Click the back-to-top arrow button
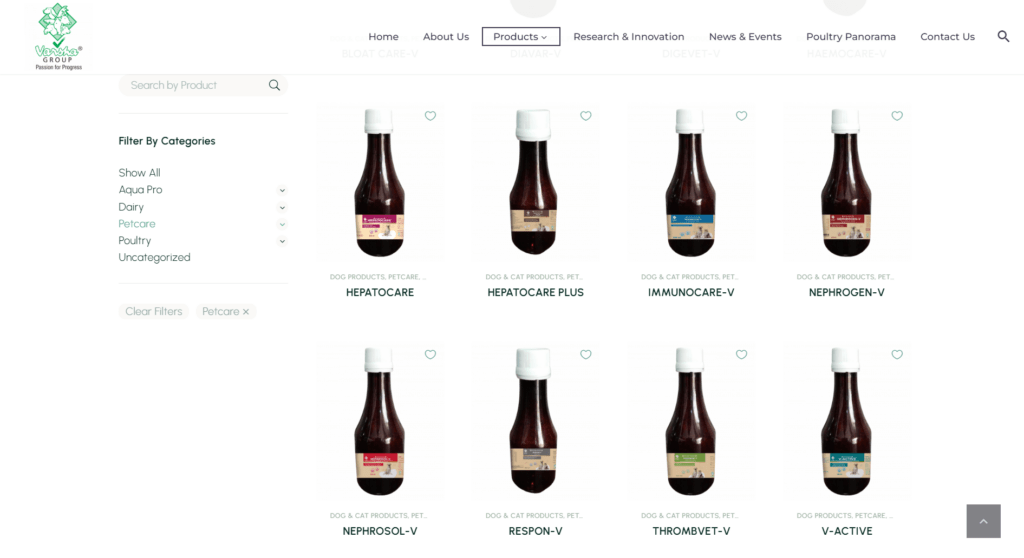Screen dimensions: 1024x558 984,521
